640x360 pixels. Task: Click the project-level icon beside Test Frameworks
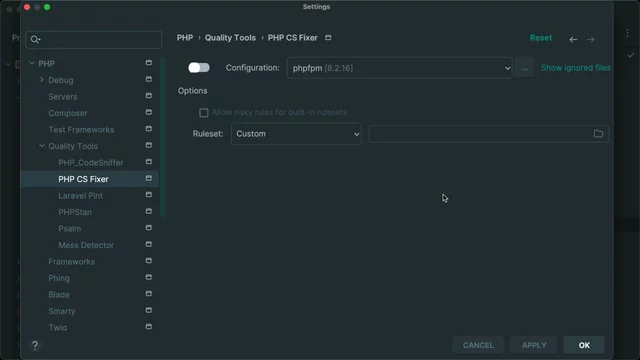pyautogui.click(x=149, y=129)
